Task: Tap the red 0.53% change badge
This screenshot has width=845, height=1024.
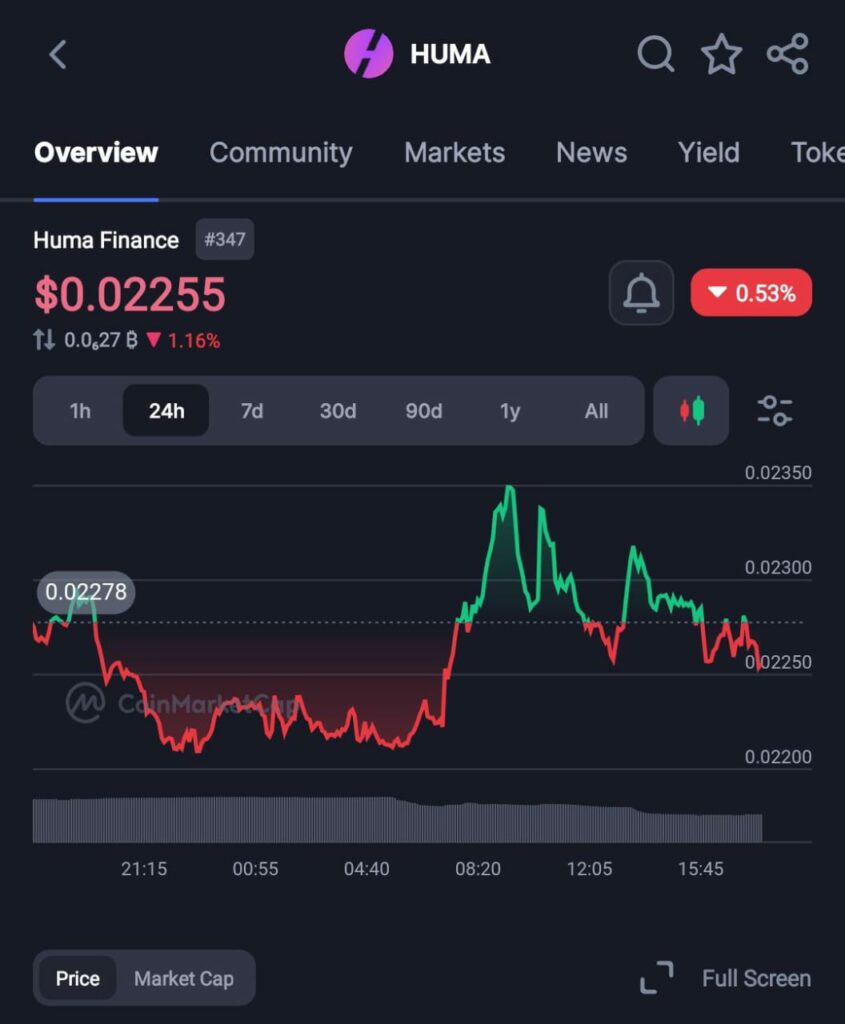Action: pyautogui.click(x=752, y=293)
